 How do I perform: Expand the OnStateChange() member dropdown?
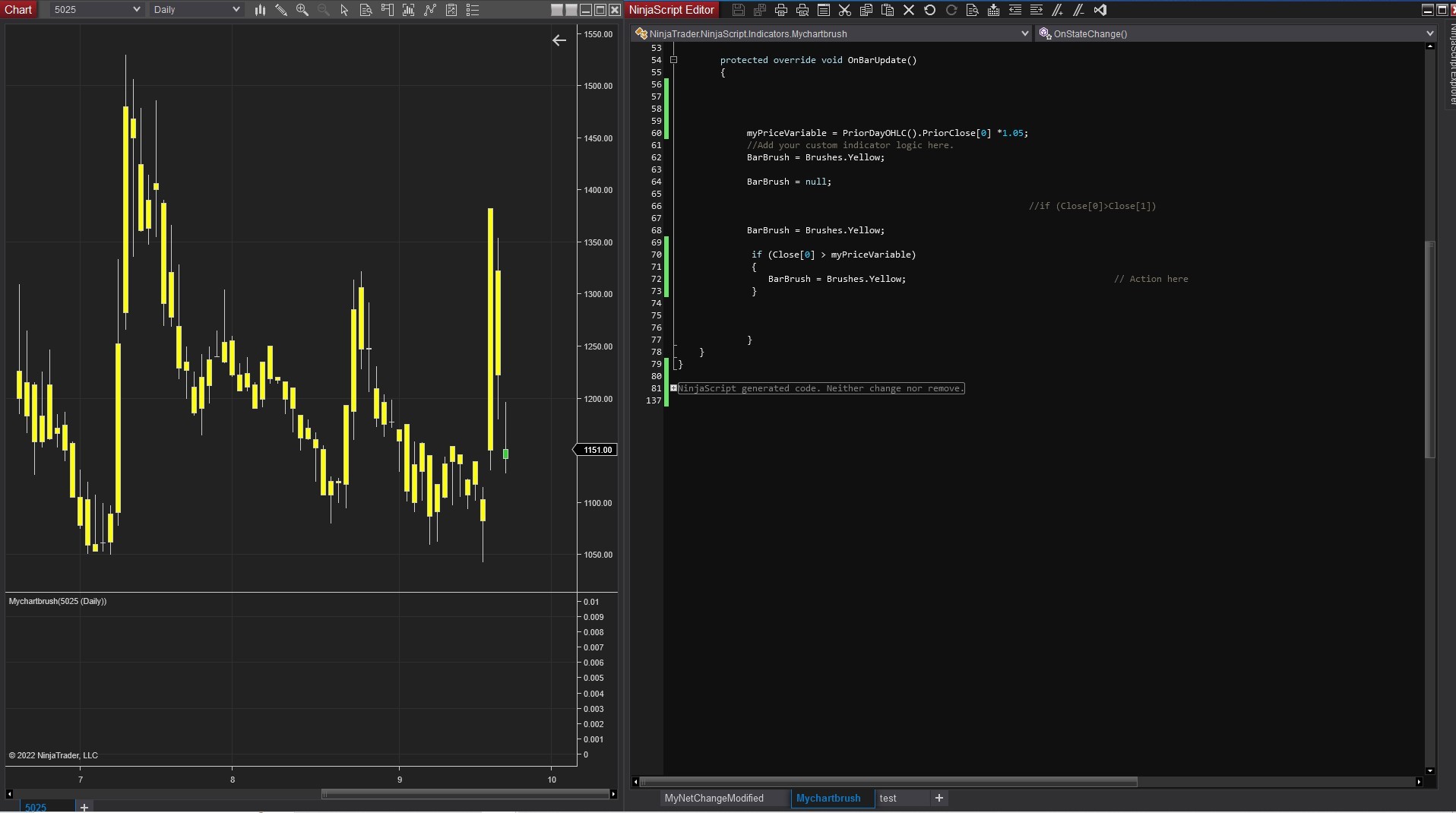pos(1429,33)
